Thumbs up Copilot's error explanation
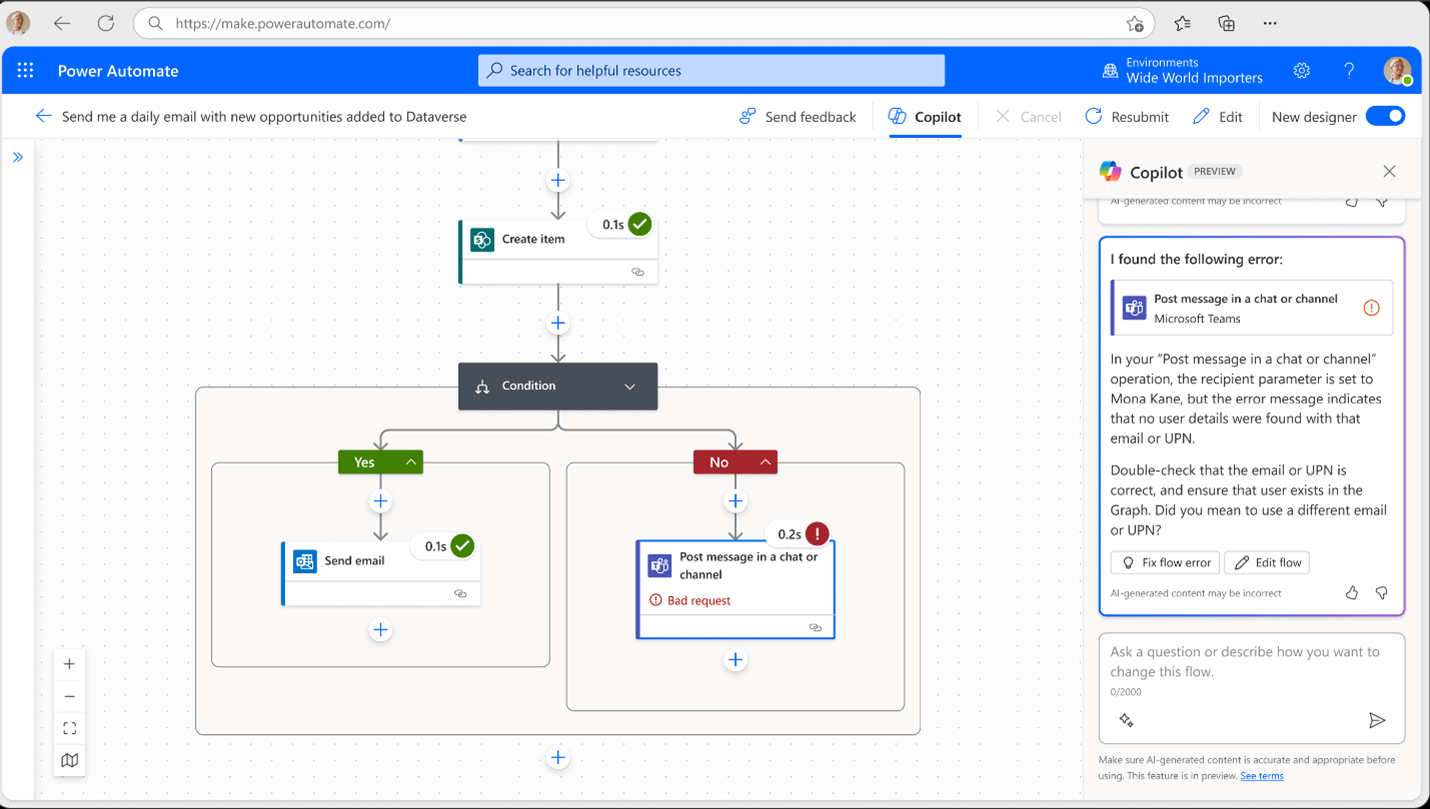1430x809 pixels. click(1351, 592)
